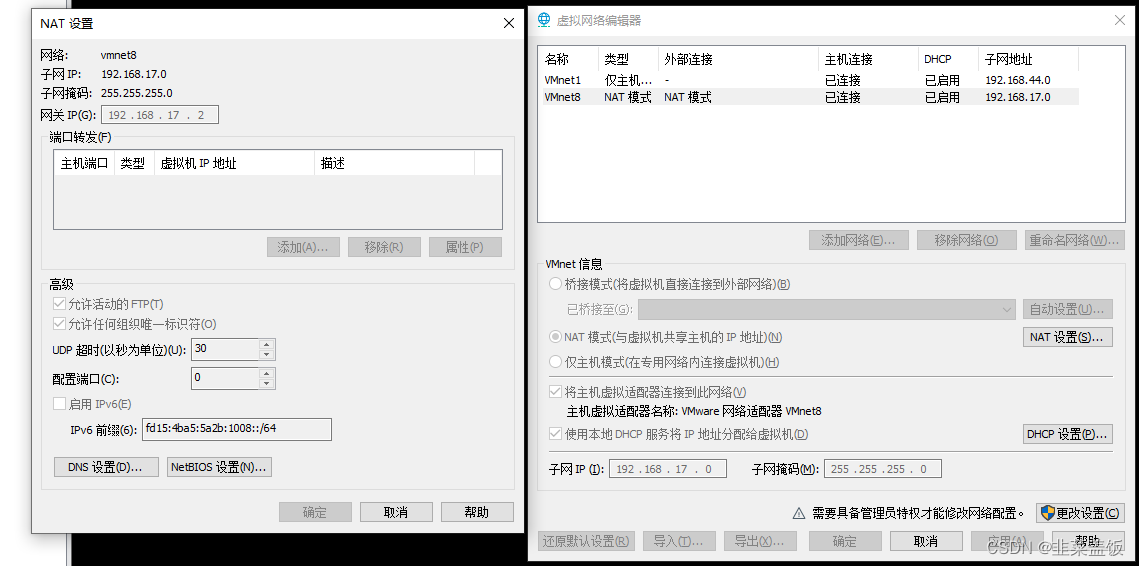Decrease UDP 超时 value with down arrow
The image size is (1139, 566).
click(267, 355)
